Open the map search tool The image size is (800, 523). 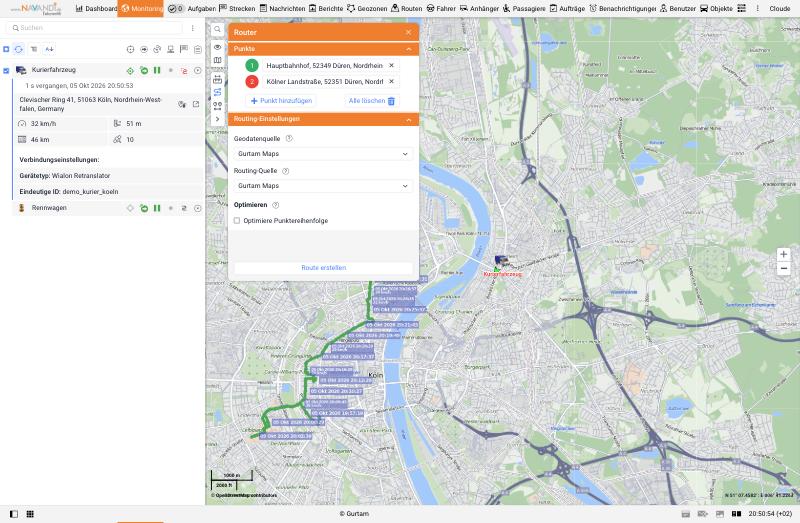click(217, 30)
